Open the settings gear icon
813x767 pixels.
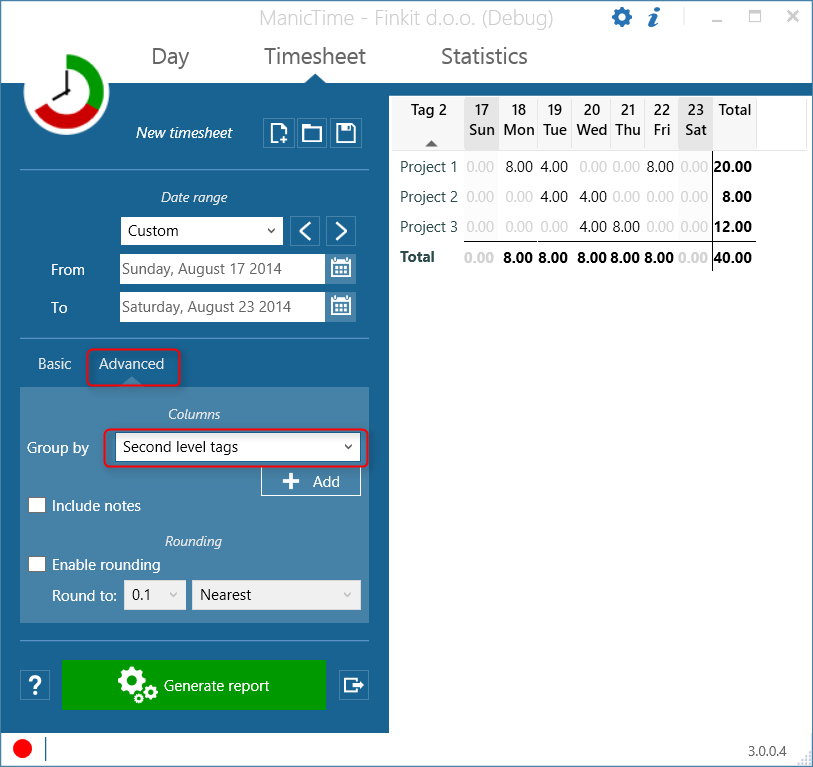(622, 18)
